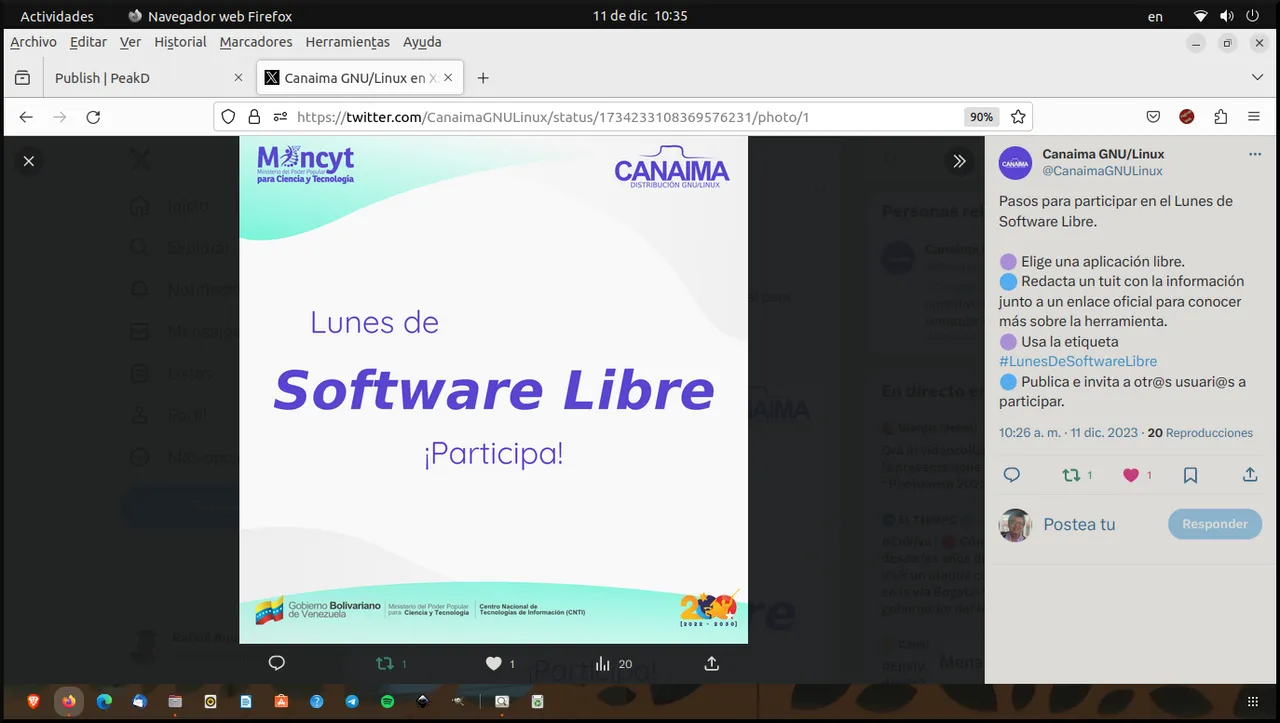The height and width of the screenshot is (723, 1280).
Task: Click the Firefox icon in the dock
Action: click(68, 702)
